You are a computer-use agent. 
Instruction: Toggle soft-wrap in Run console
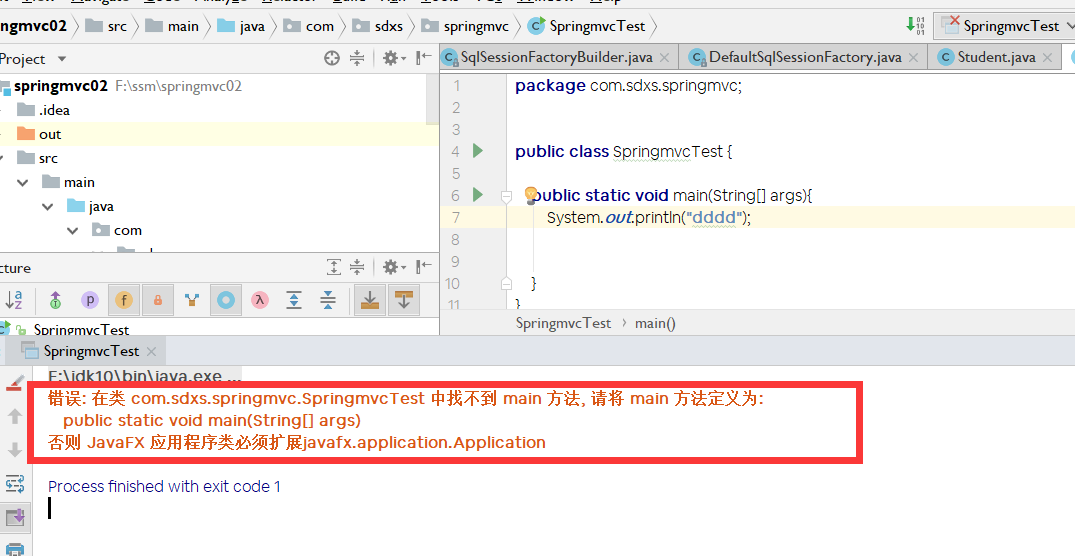14,484
